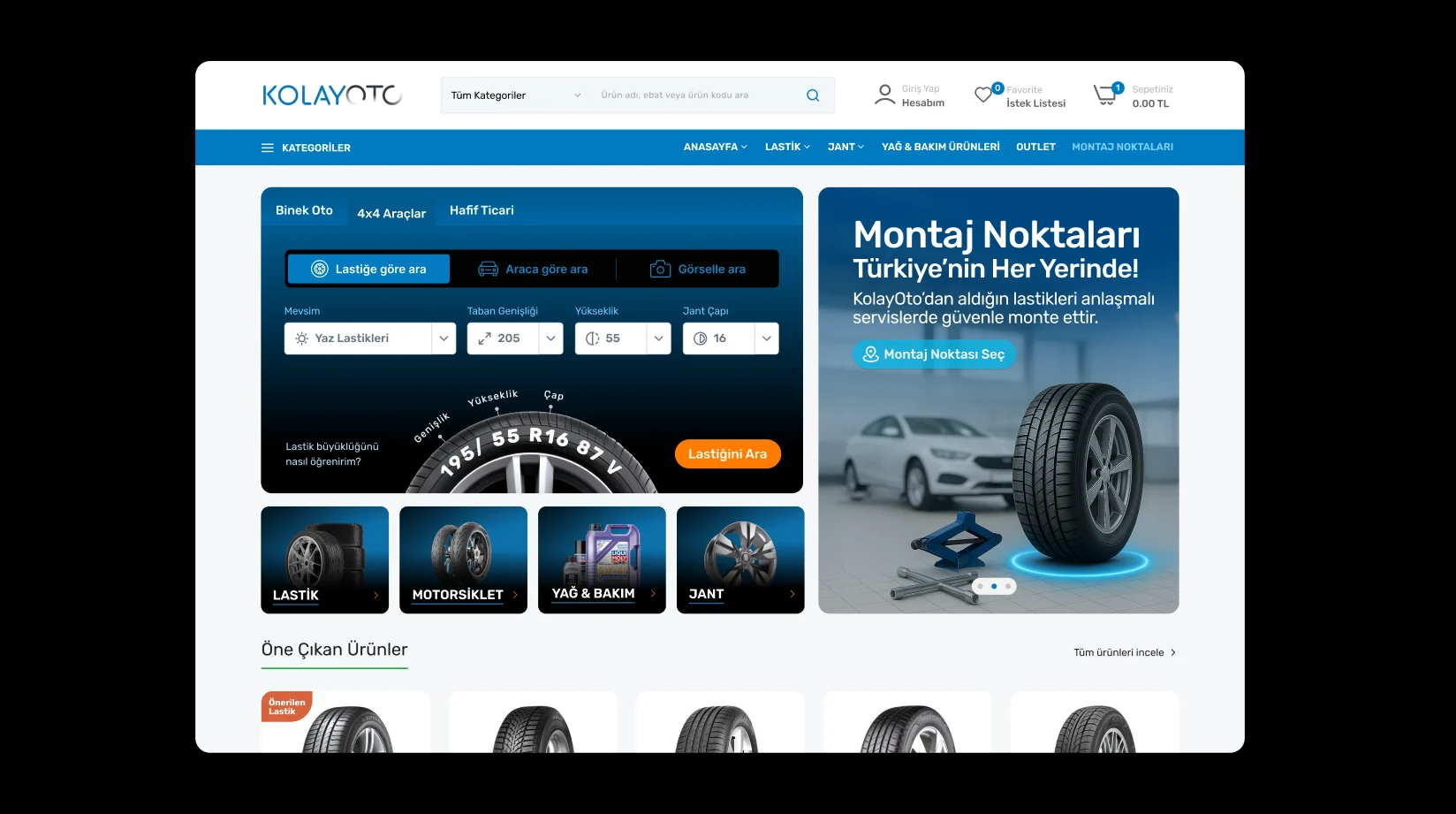The height and width of the screenshot is (814, 1456).
Task: Click the location pin icon on Montaj Noktası Seç
Action: point(870,354)
